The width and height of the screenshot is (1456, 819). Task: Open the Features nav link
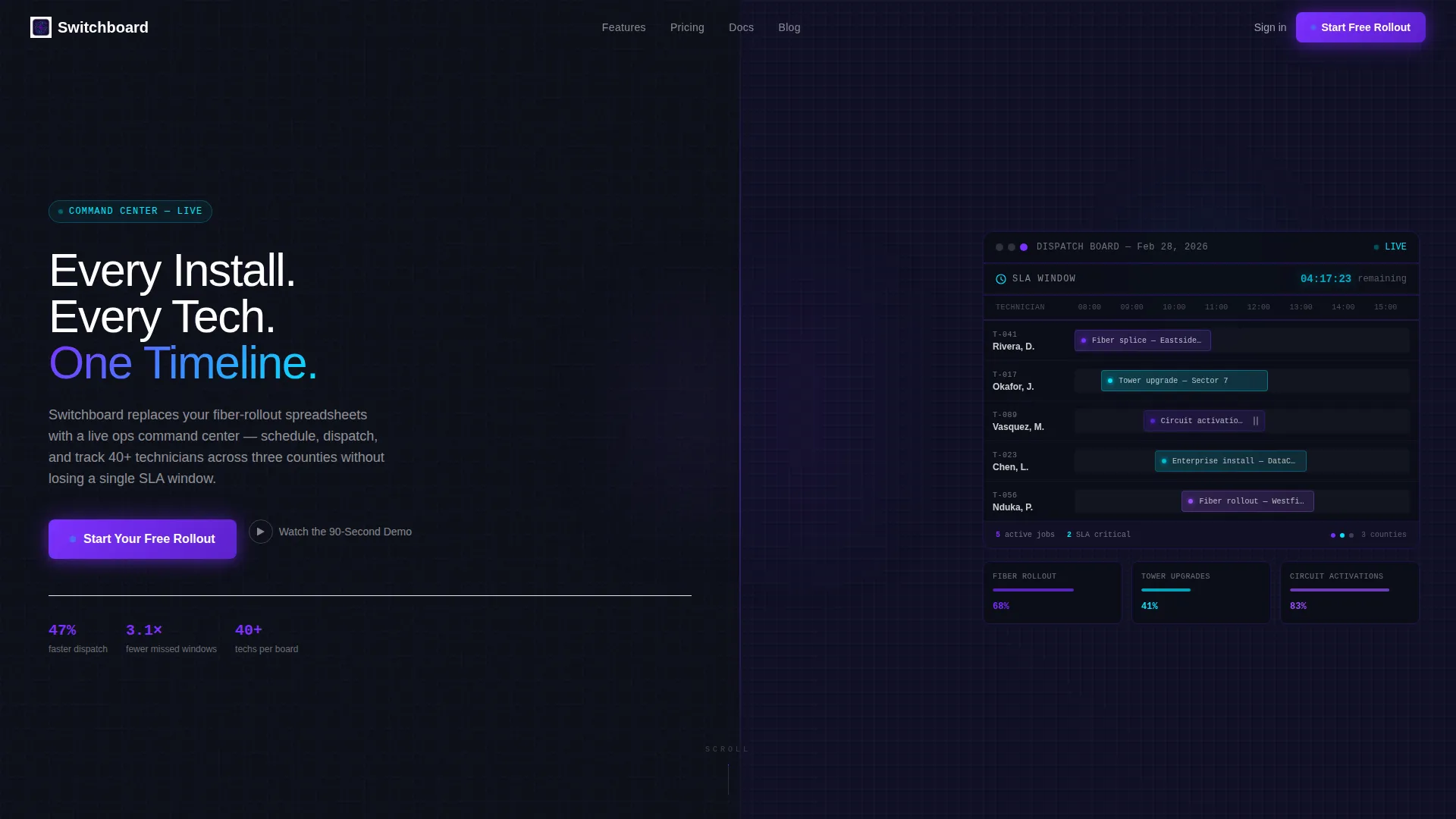(623, 27)
